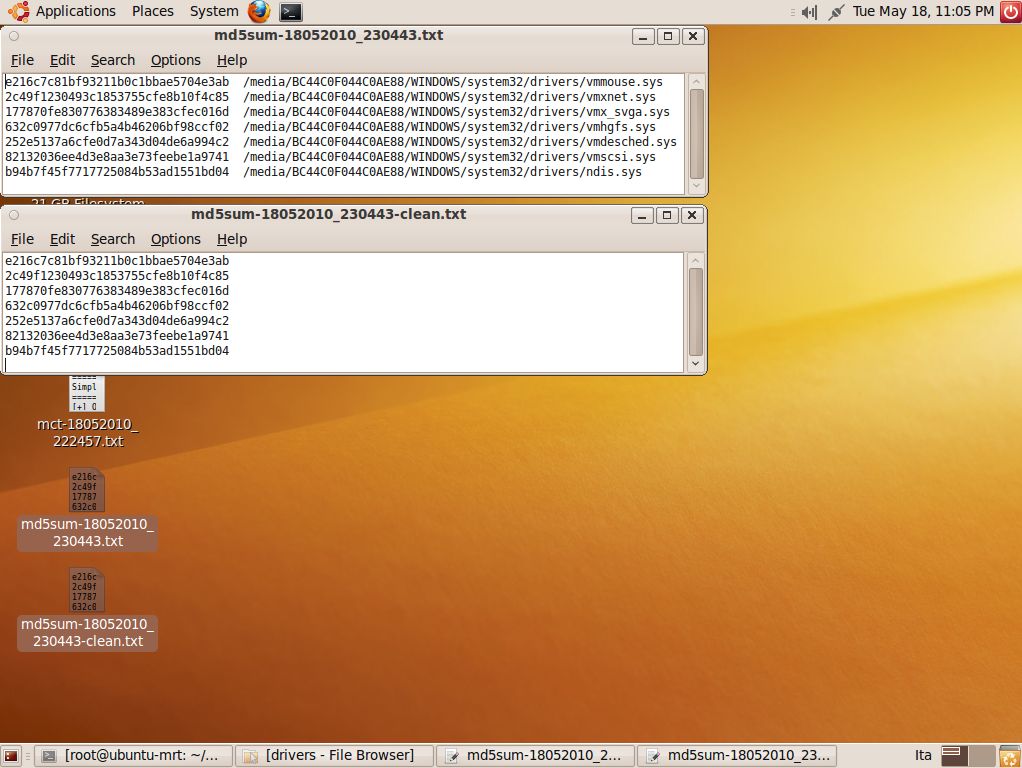Click hash e216c7c81bf93211 in clean.txt window
The width and height of the screenshot is (1022, 768).
click(117, 261)
